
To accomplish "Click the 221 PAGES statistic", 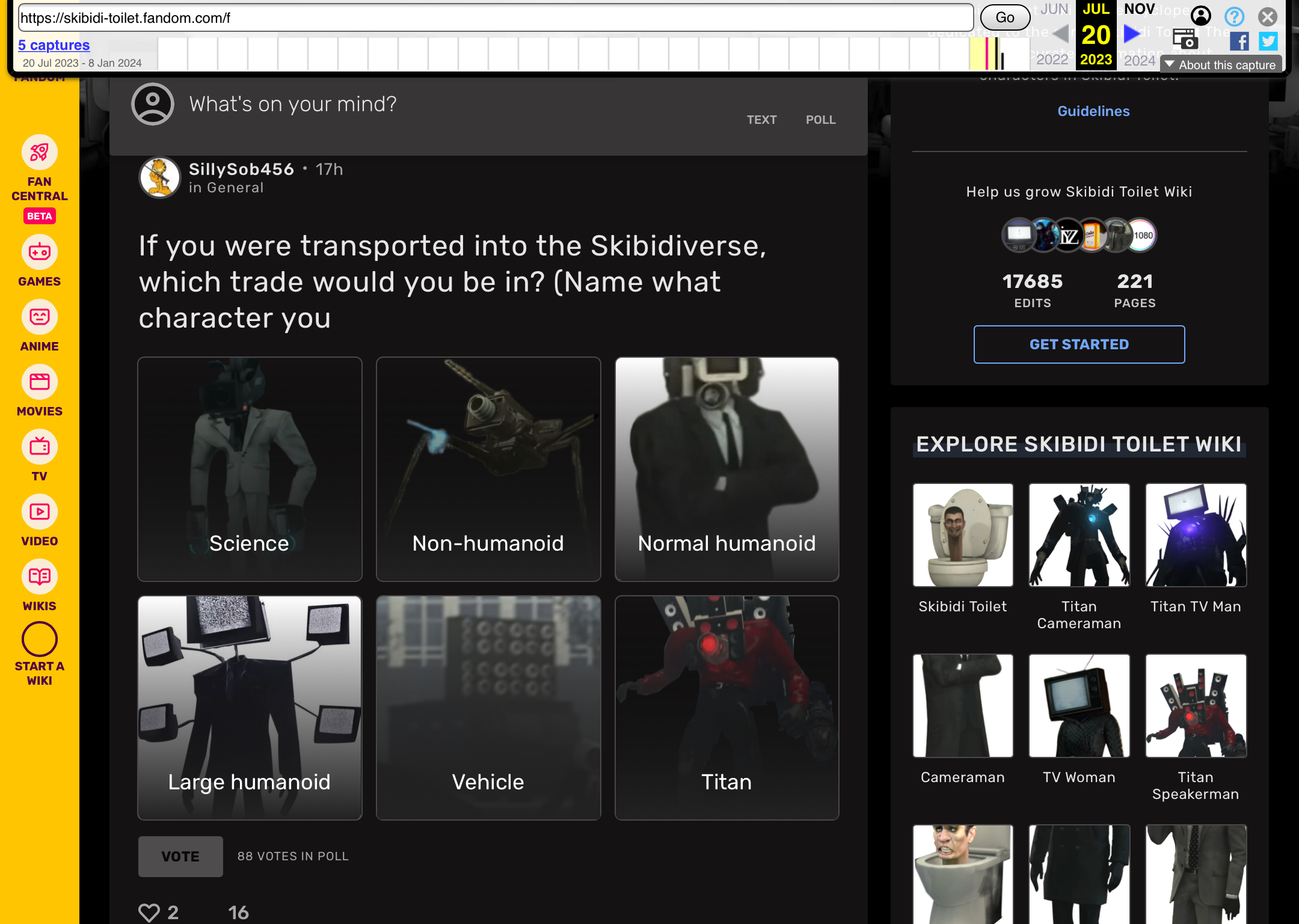I will 1135,290.
